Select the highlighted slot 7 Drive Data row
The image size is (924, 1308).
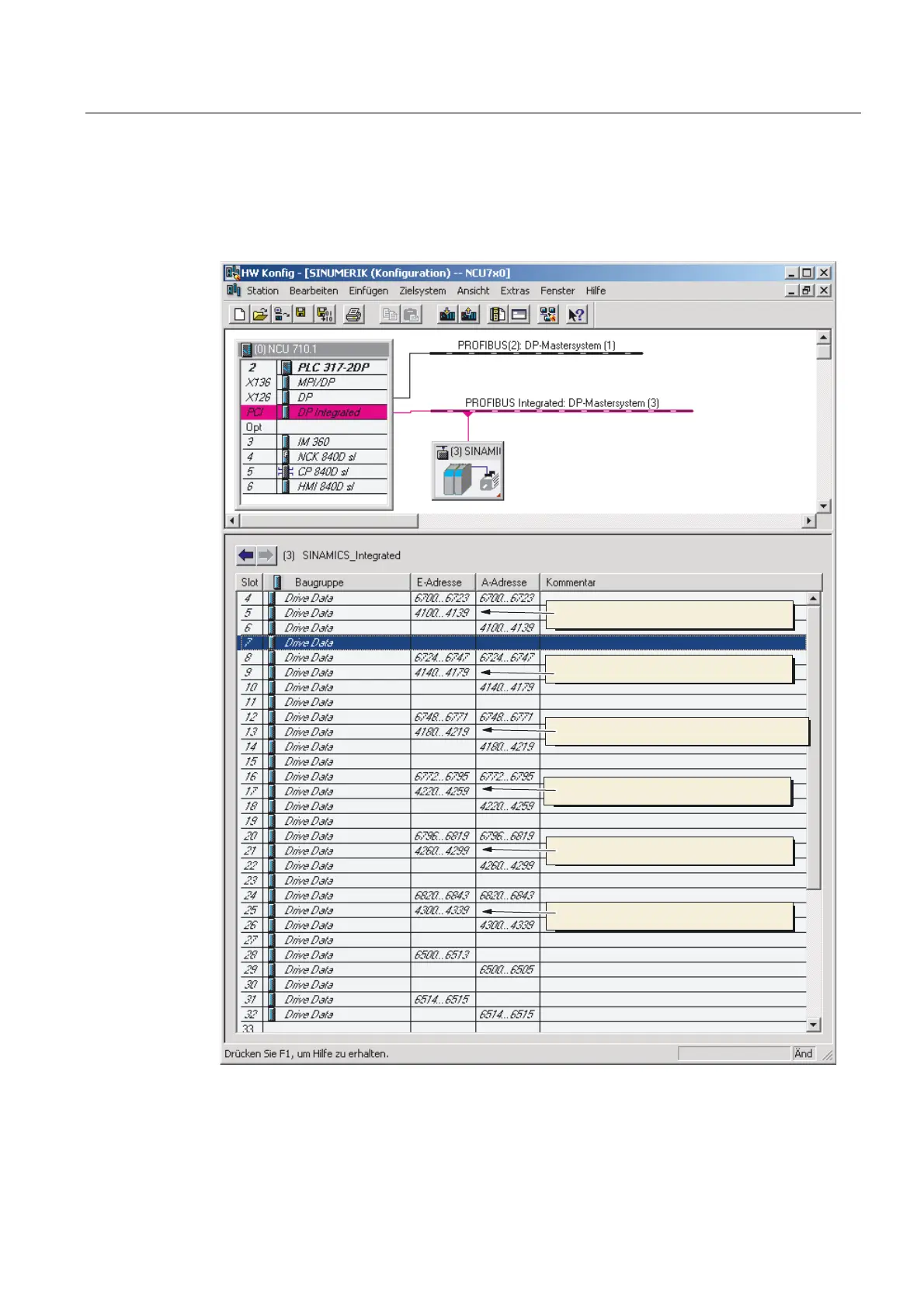(521, 642)
